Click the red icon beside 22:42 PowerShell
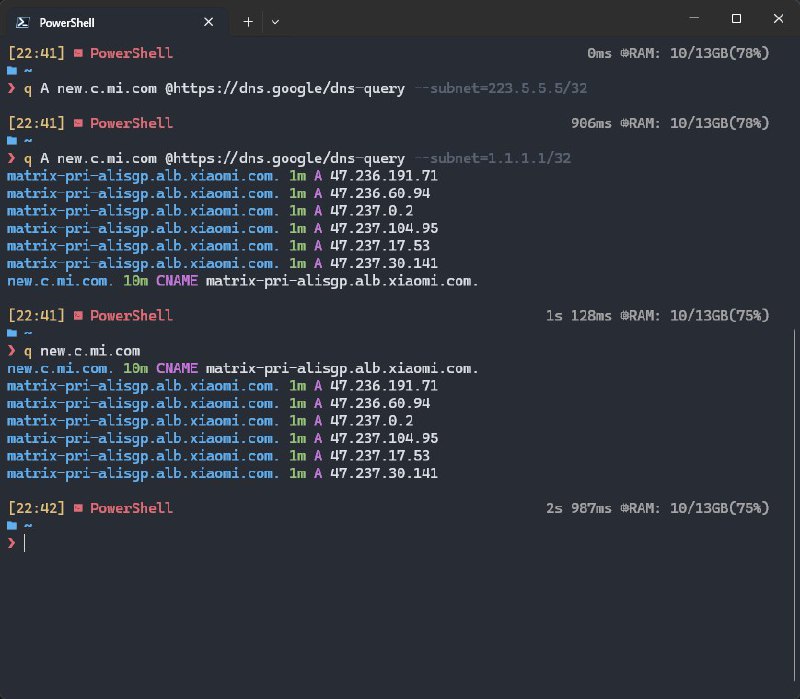Screen dimensions: 800x699 (77, 508)
